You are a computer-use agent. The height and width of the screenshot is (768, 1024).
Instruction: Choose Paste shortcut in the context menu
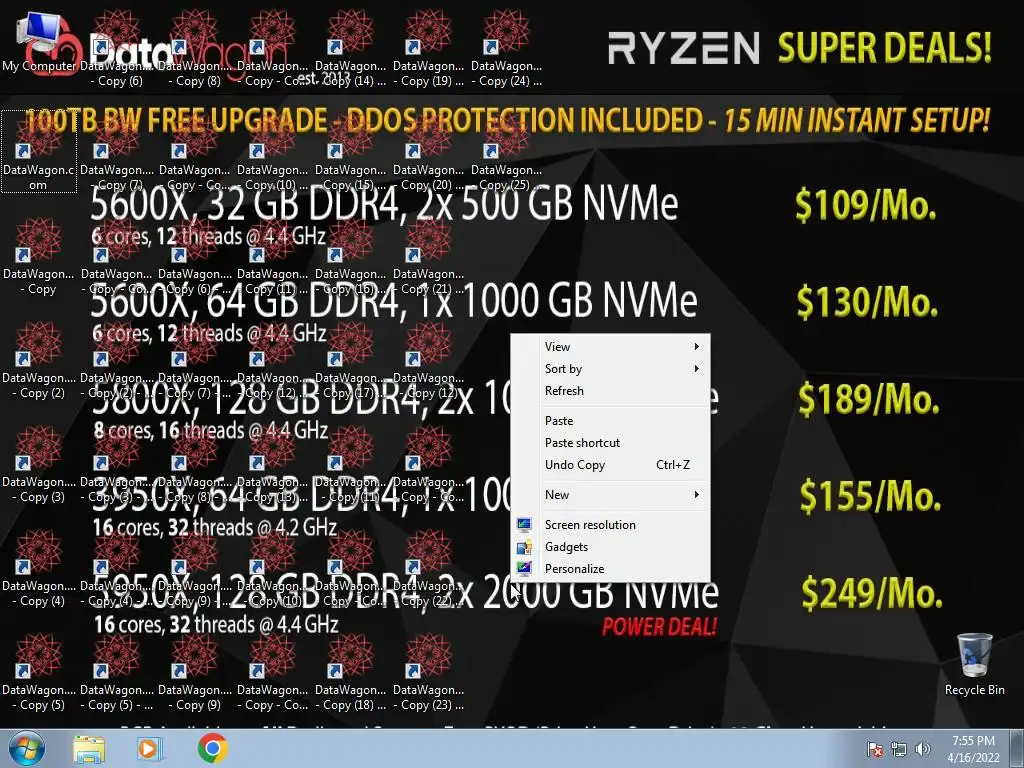click(611, 443)
